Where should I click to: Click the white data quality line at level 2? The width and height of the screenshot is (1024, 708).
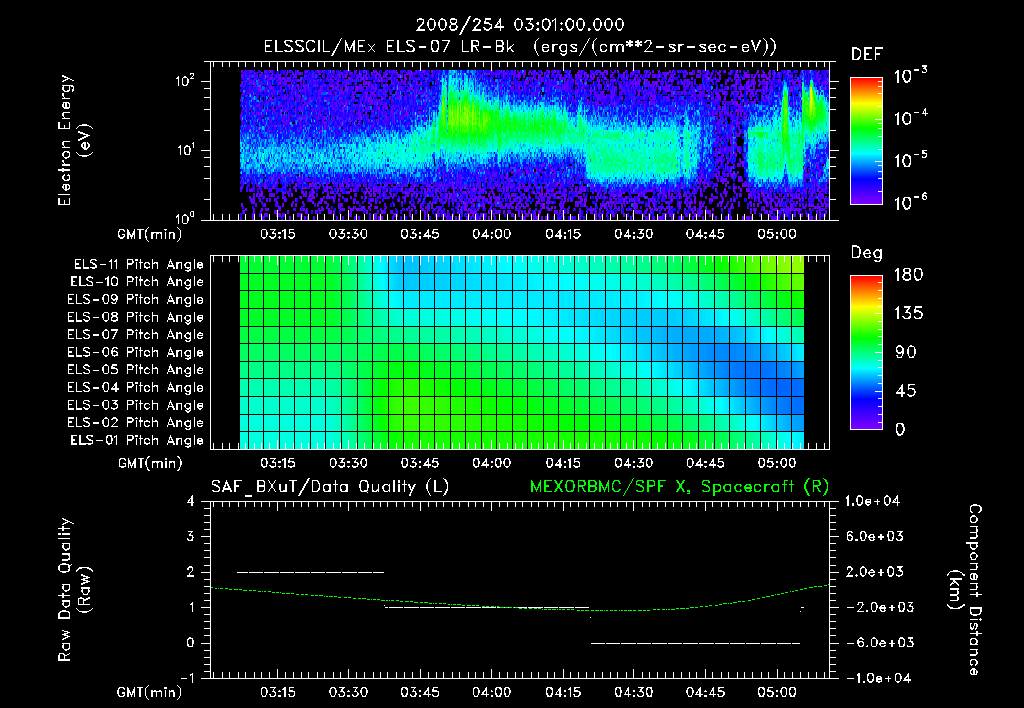tap(310, 572)
